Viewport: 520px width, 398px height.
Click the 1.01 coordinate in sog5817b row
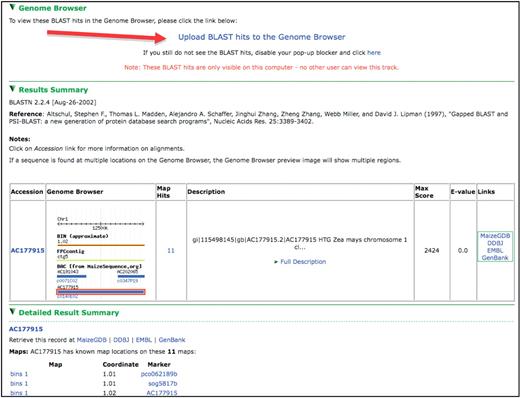[x=109, y=384]
